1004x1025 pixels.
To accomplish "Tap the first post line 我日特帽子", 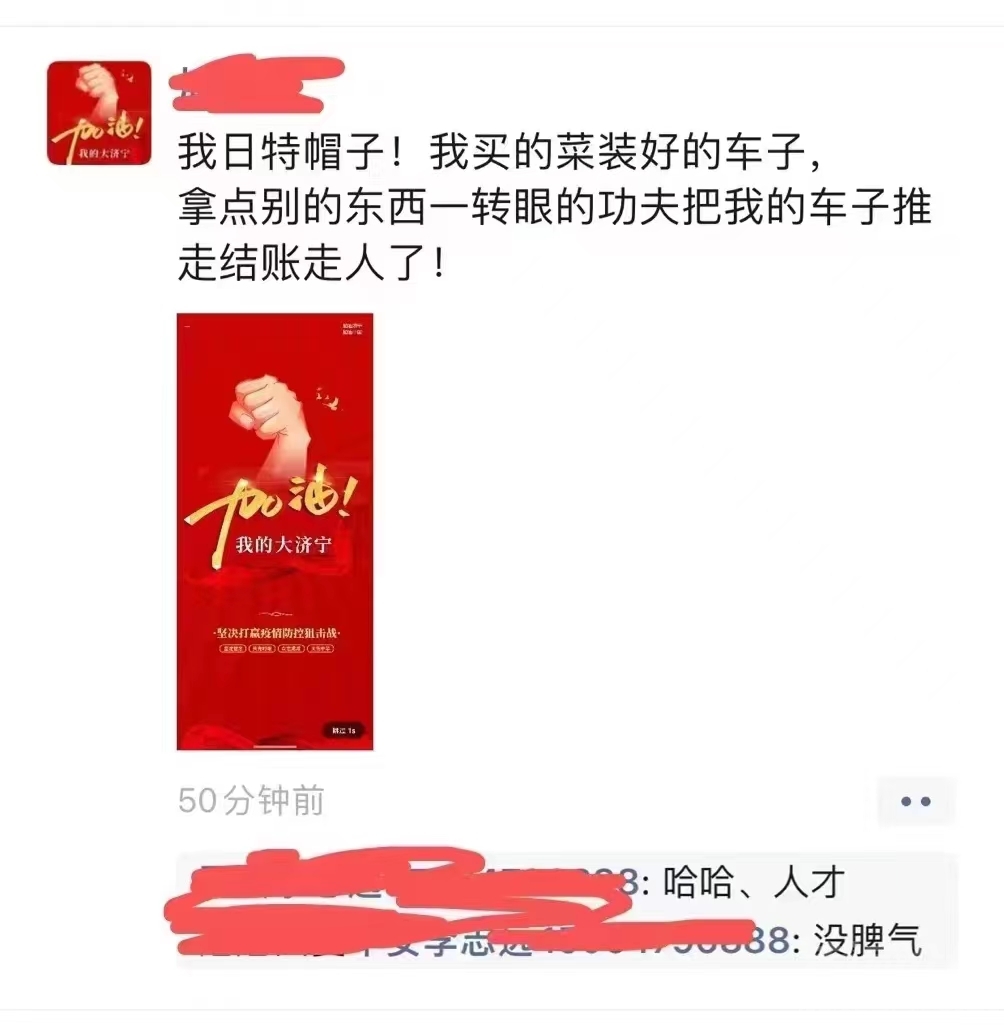I will [x=499, y=152].
